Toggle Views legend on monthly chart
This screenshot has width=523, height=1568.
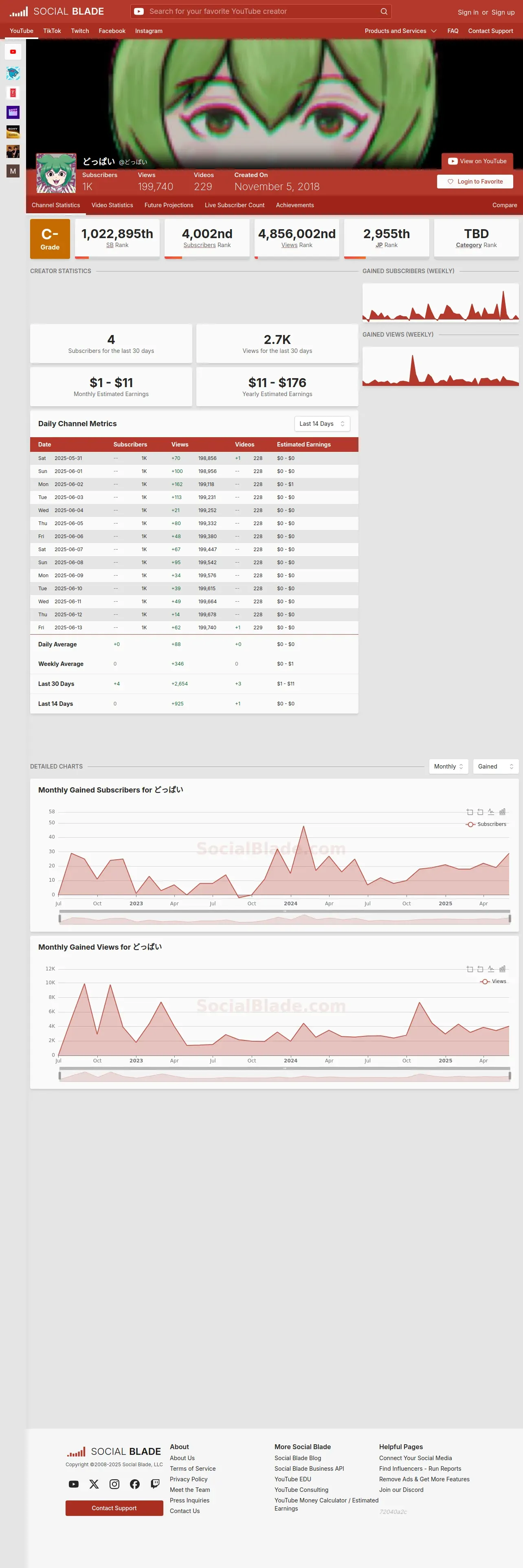coord(493,981)
